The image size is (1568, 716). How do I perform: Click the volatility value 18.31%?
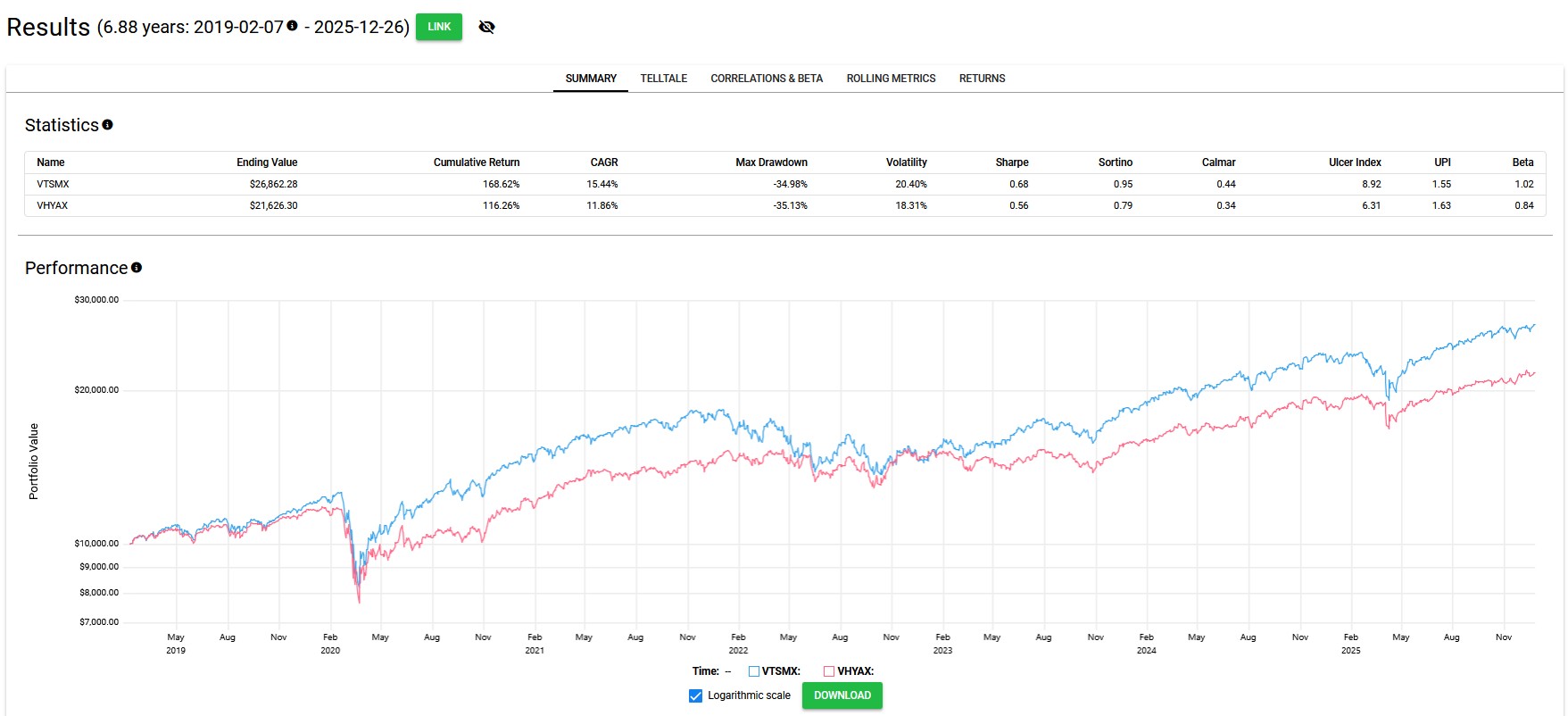[911, 205]
